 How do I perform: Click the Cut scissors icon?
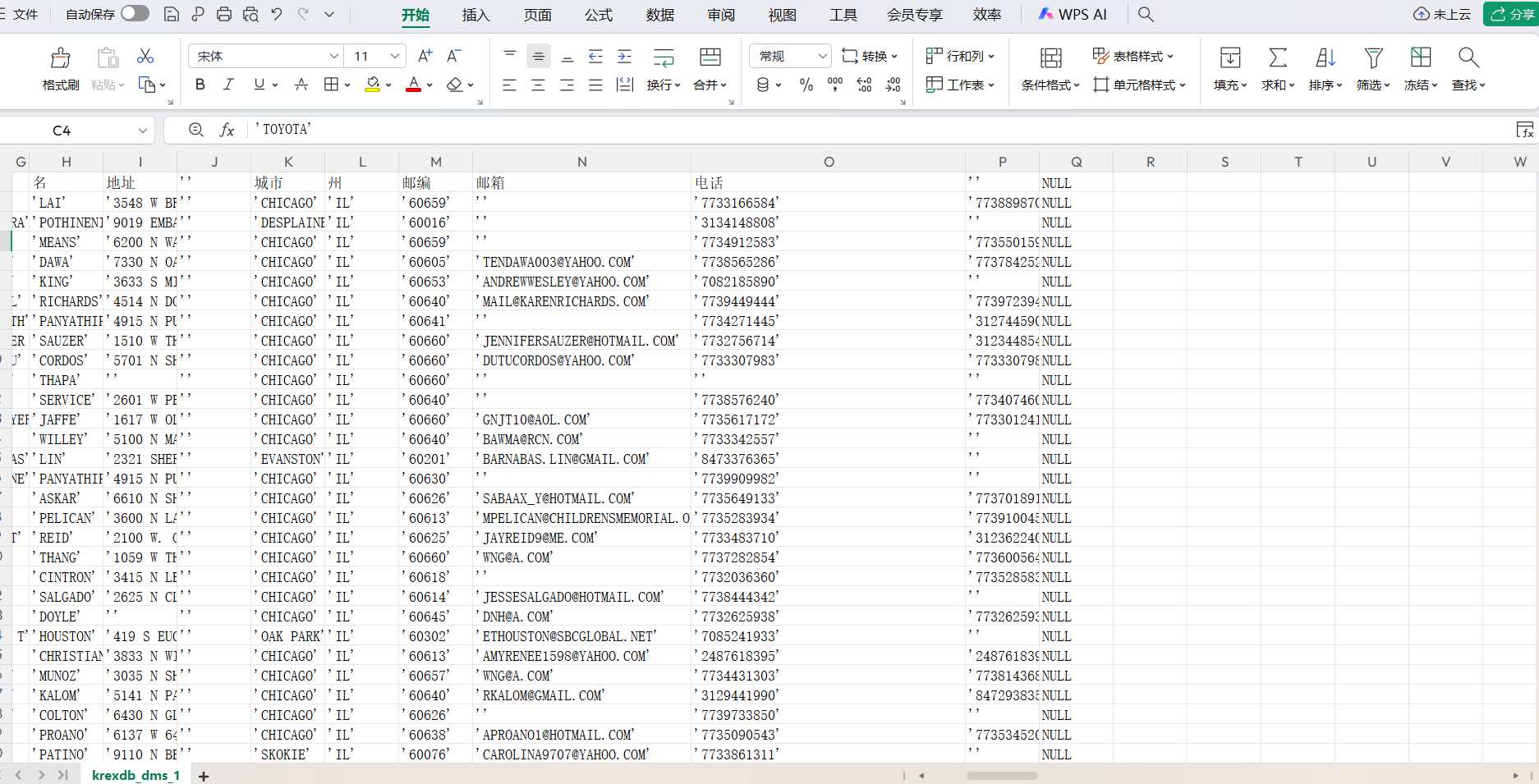click(145, 56)
